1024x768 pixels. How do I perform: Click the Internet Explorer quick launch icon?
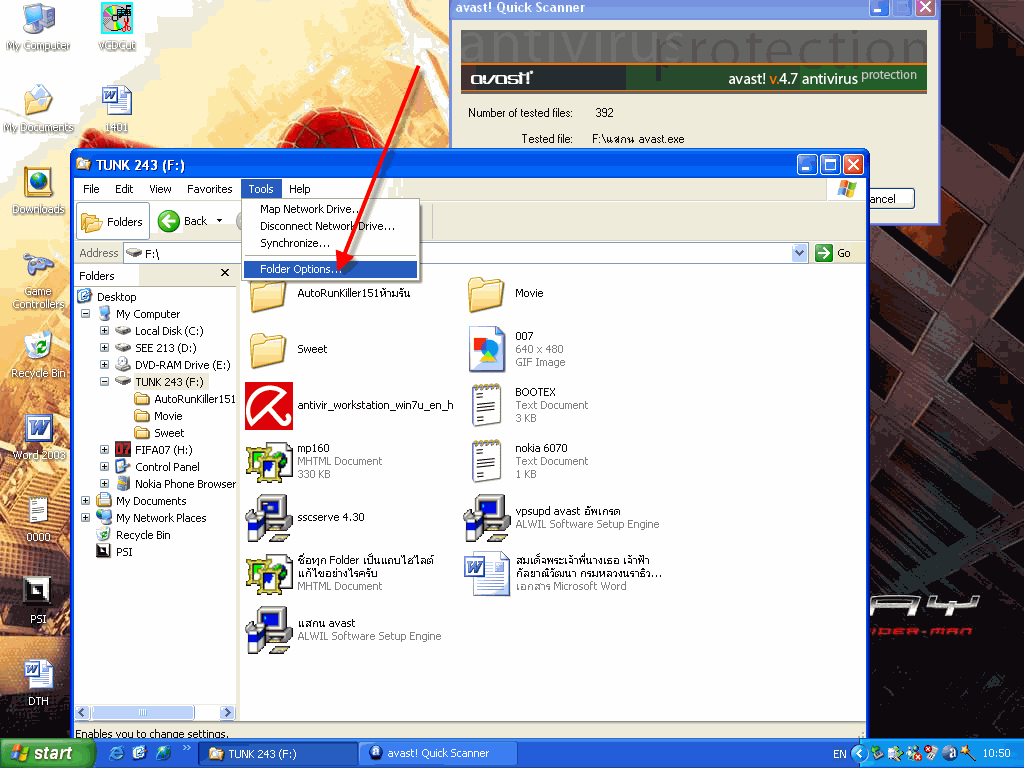pos(116,753)
